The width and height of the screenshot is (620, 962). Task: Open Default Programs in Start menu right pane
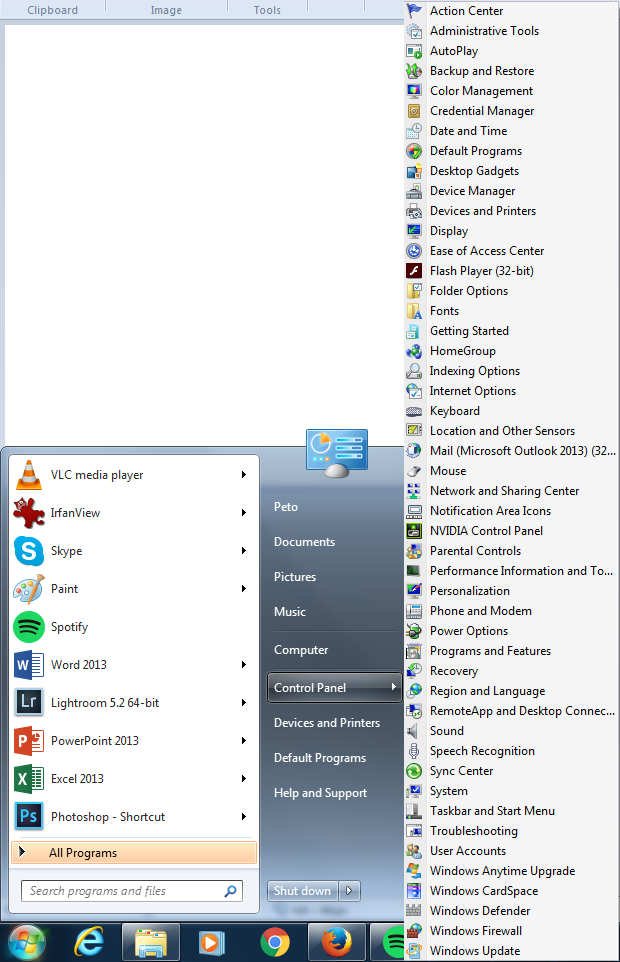(x=320, y=758)
